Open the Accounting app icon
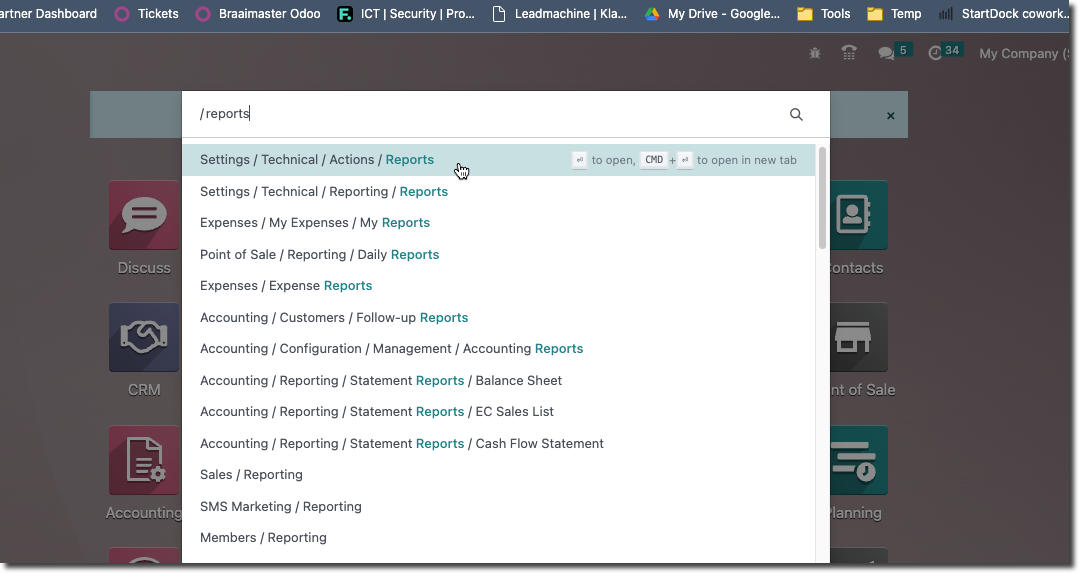1079x573 pixels. click(144, 460)
